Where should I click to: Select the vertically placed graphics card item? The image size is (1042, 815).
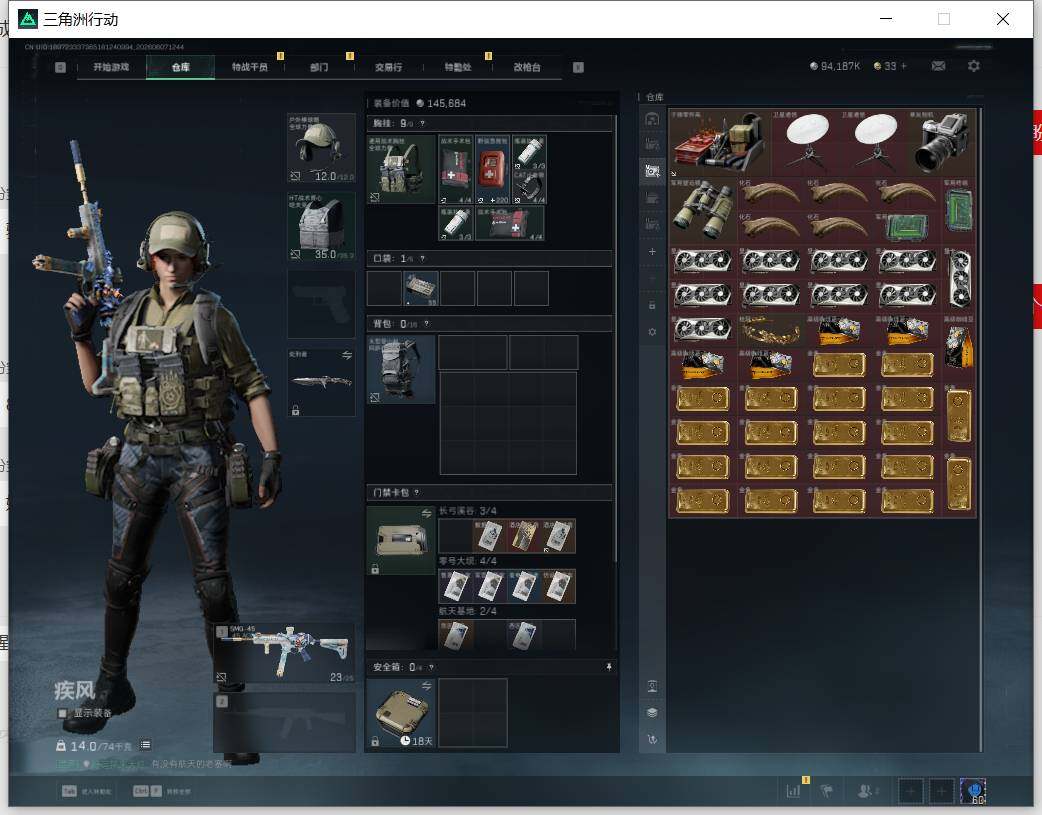959,279
